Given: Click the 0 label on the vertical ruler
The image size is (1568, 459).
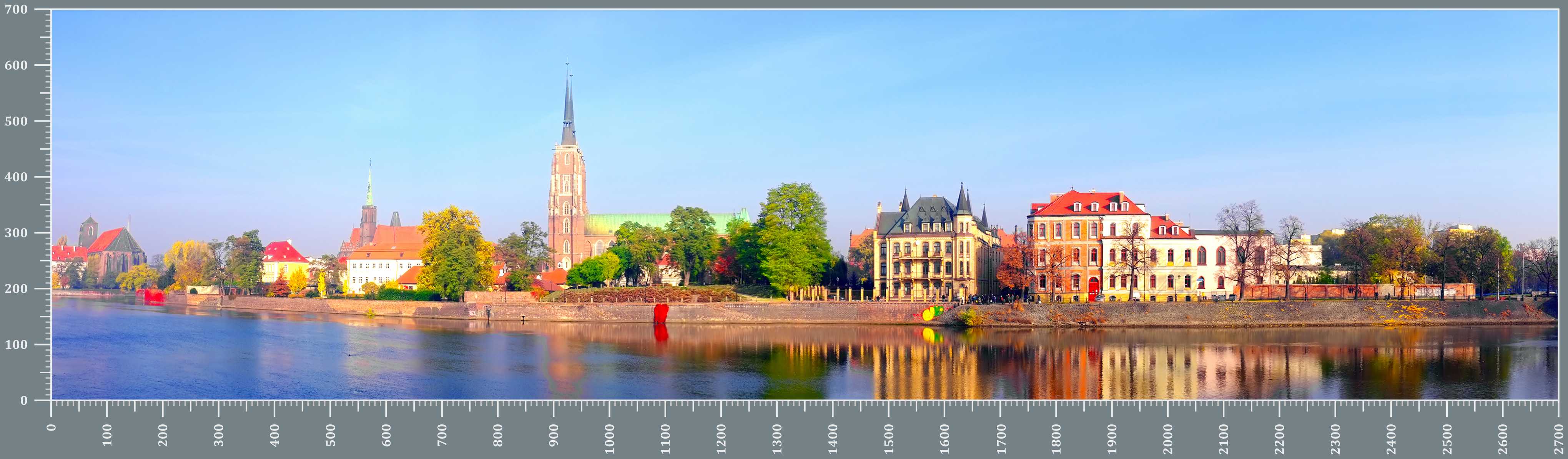Looking at the screenshot, I should (24, 401).
